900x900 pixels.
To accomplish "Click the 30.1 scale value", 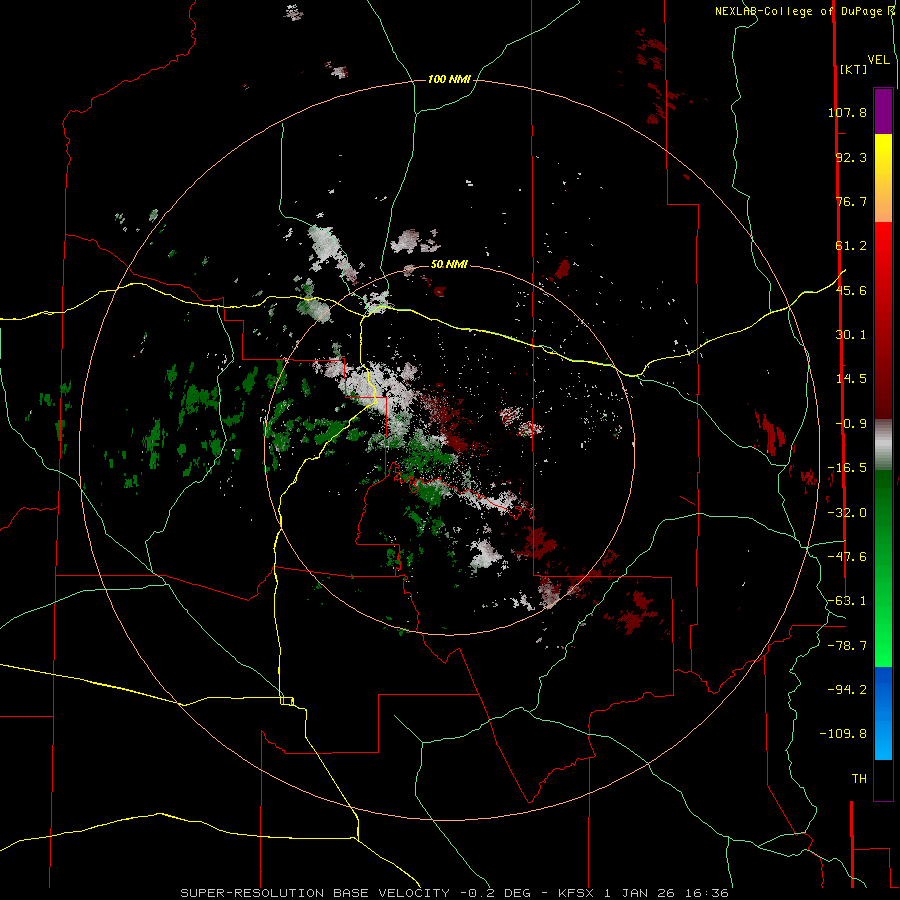I will pos(851,335).
